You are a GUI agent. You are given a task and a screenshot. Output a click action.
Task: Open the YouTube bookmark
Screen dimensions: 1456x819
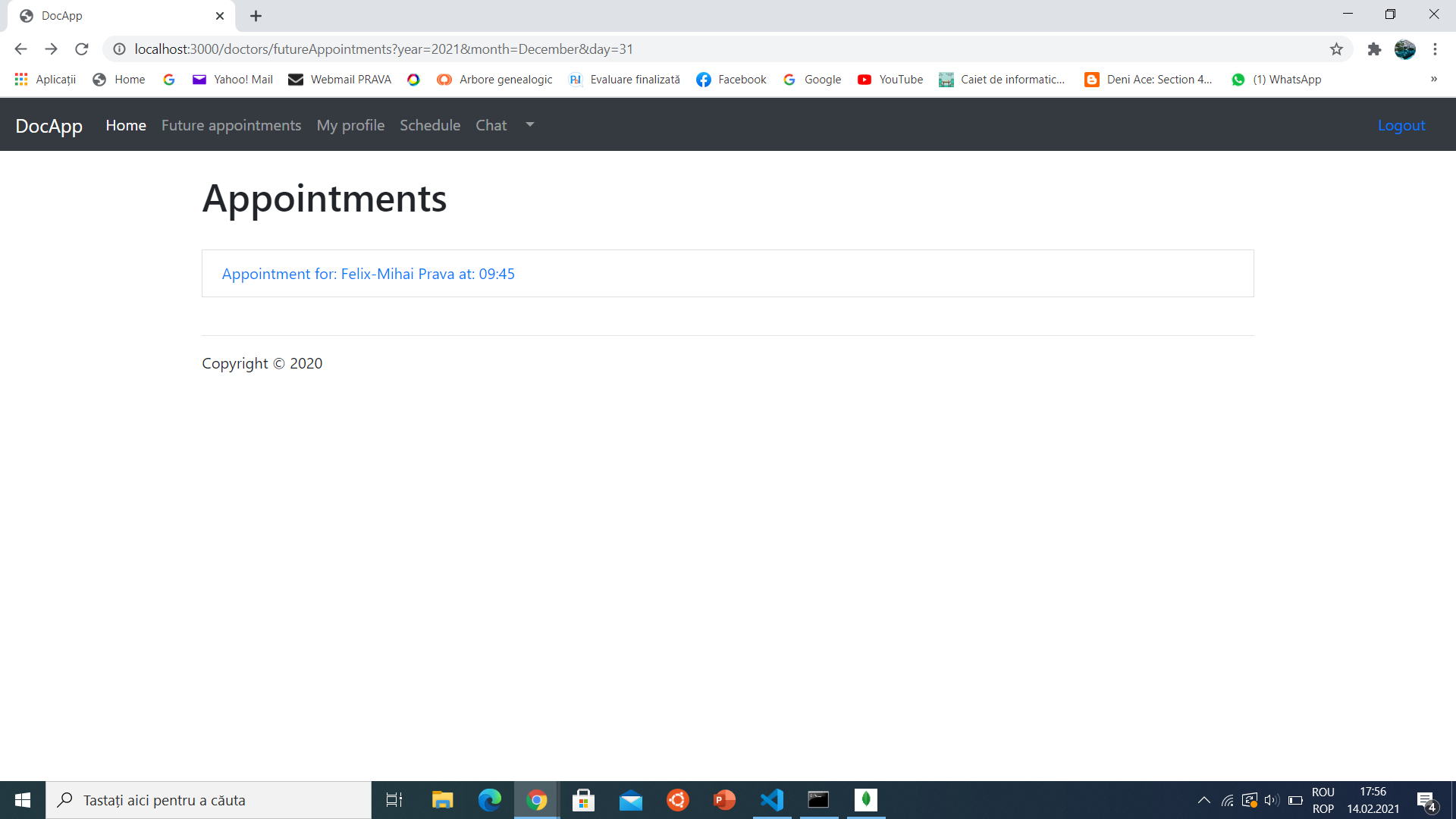[x=890, y=79]
